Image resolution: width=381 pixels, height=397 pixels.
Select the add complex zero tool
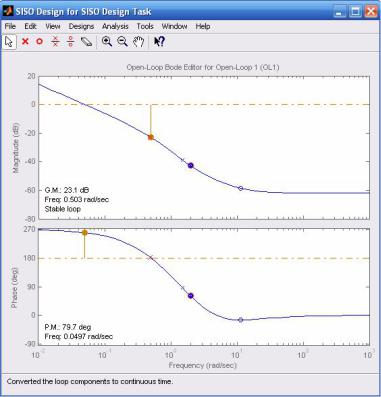pos(70,42)
